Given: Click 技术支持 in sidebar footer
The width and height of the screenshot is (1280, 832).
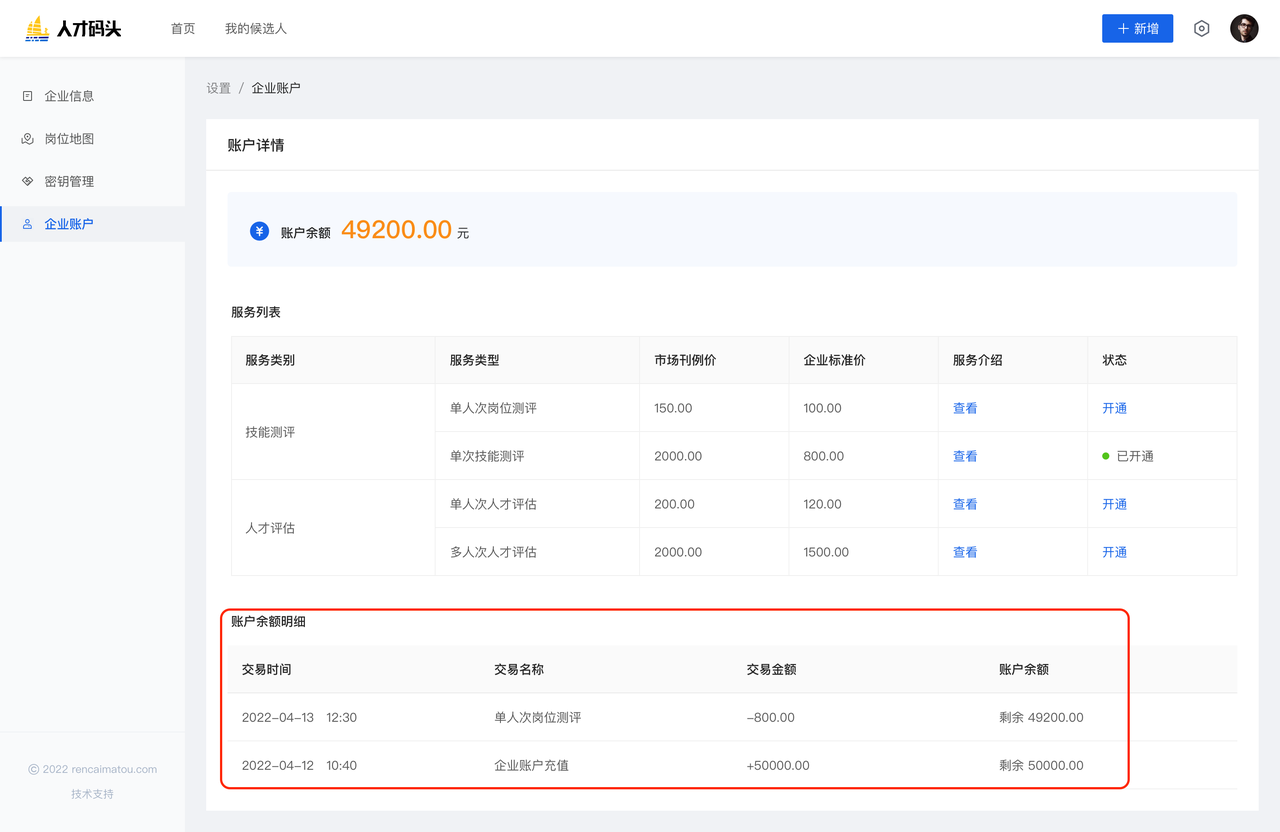Looking at the screenshot, I should tap(92, 794).
